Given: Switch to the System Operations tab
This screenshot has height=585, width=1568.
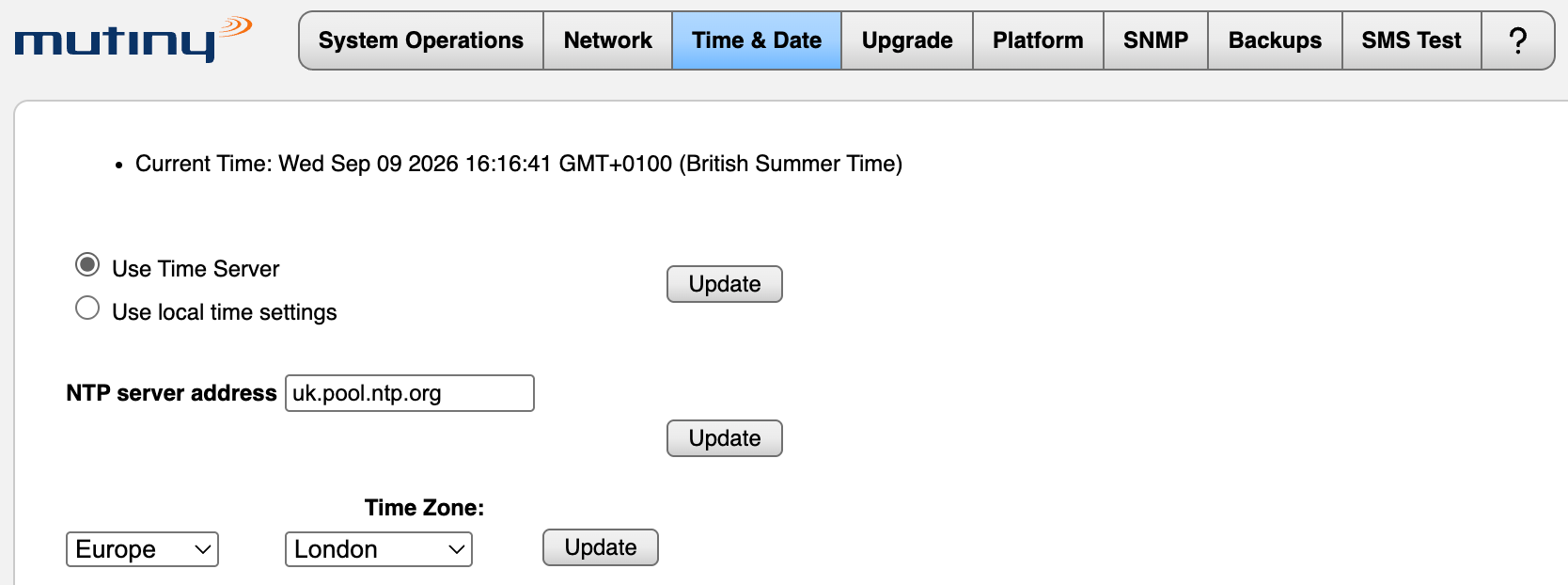Looking at the screenshot, I should click(x=421, y=40).
